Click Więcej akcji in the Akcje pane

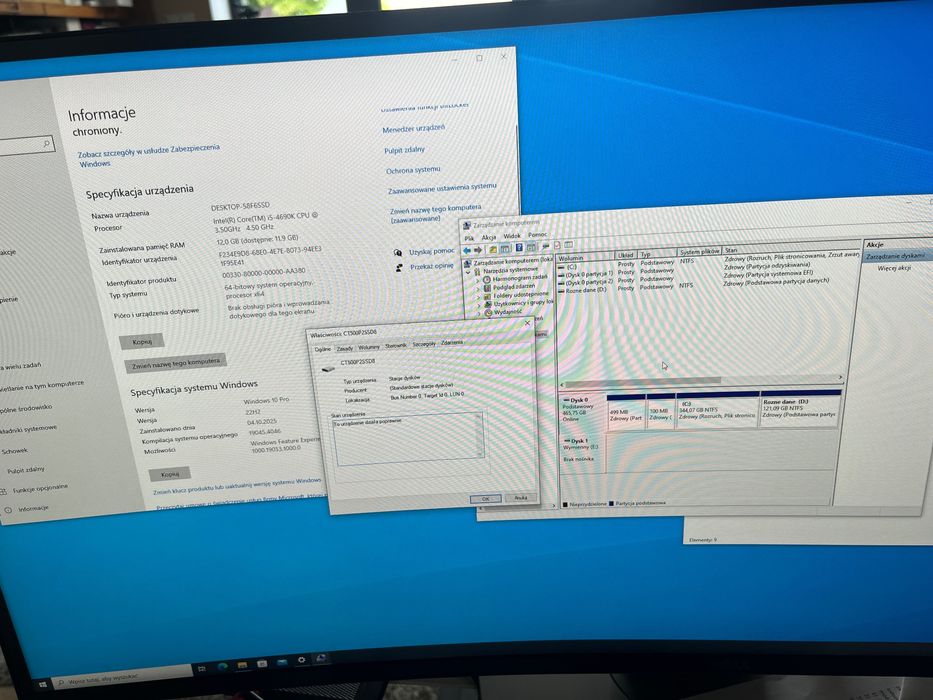click(x=894, y=268)
